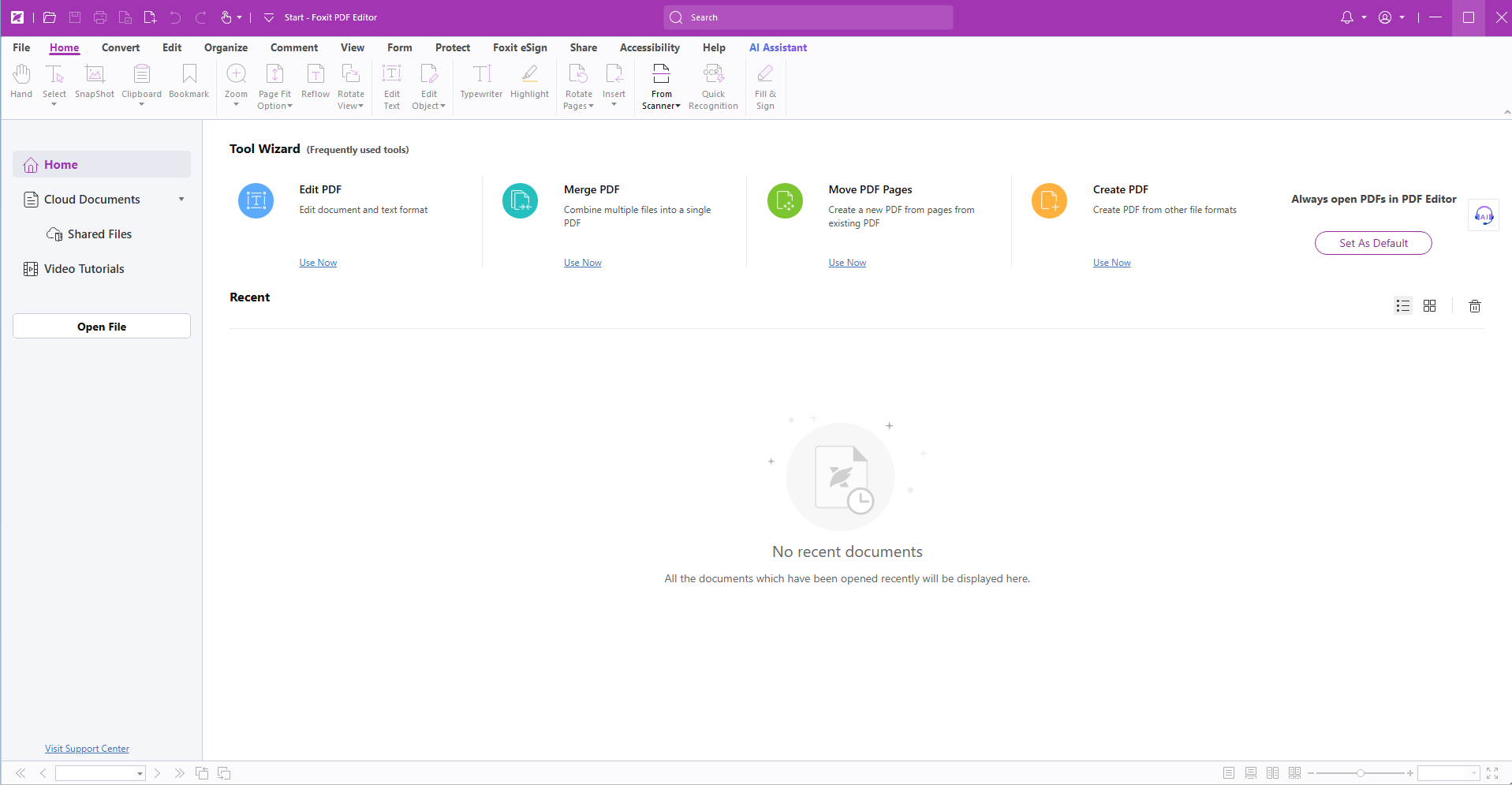Enable facing pages view in status bar
This screenshot has width=1512, height=785.
[x=1273, y=773]
